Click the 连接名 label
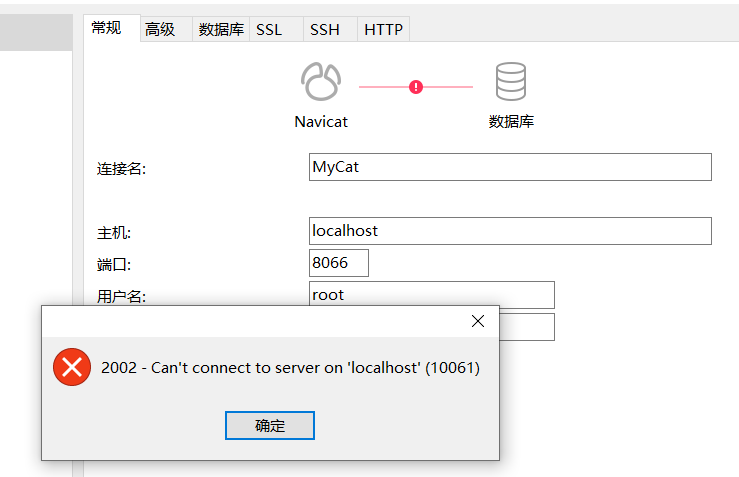The image size is (739, 477). [122, 168]
